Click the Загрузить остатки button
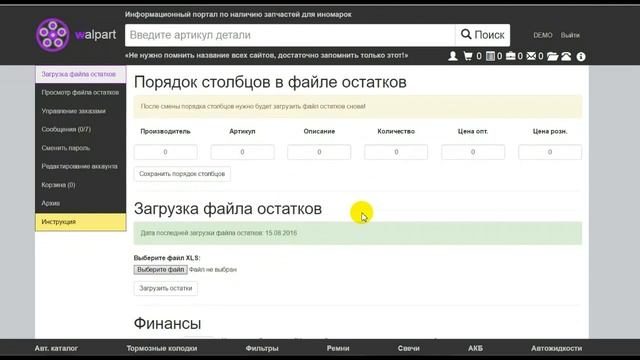 tap(166, 289)
